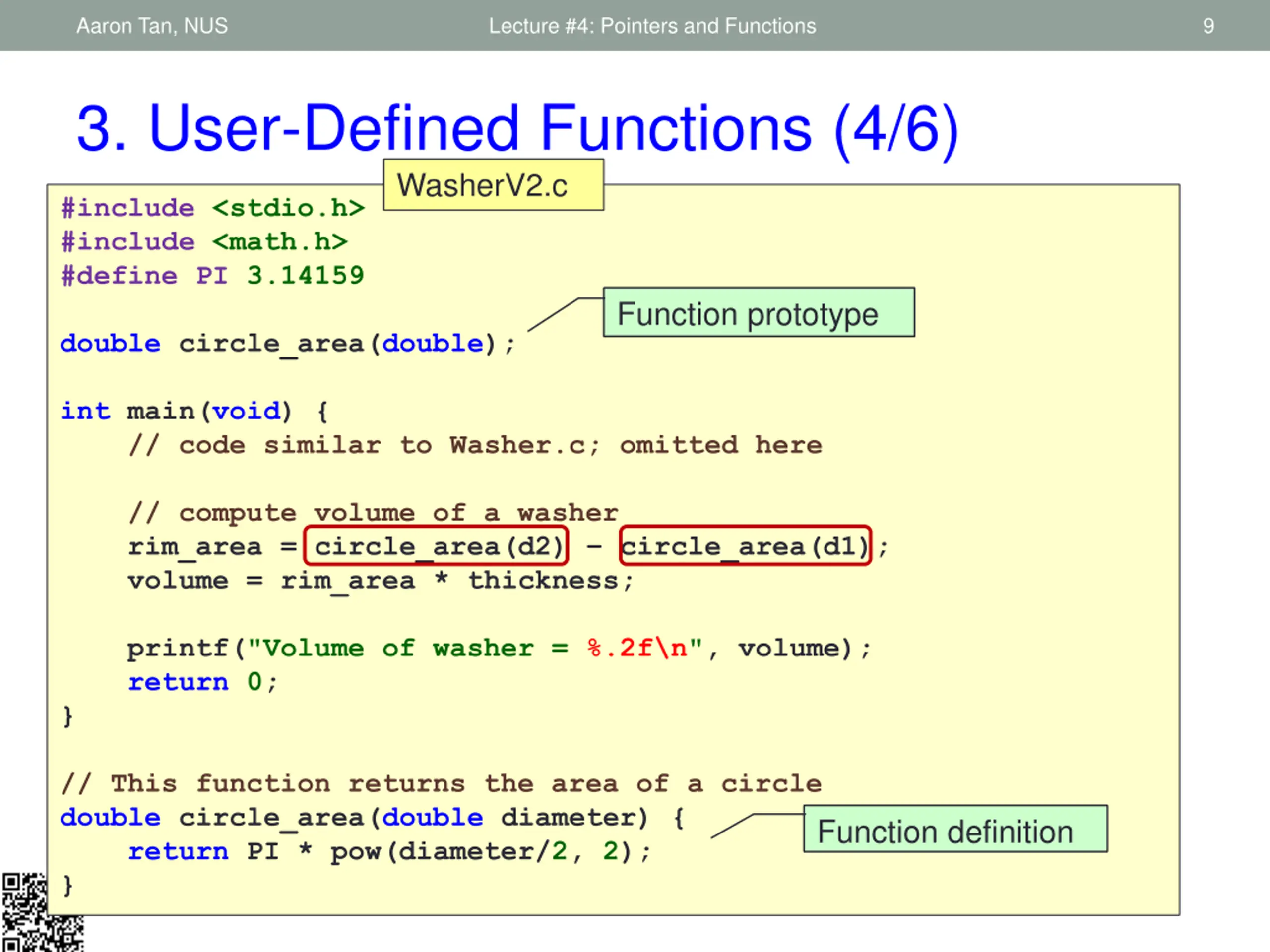This screenshot has width=1270, height=952.
Task: Click the int main(void) line
Action: click(x=194, y=412)
